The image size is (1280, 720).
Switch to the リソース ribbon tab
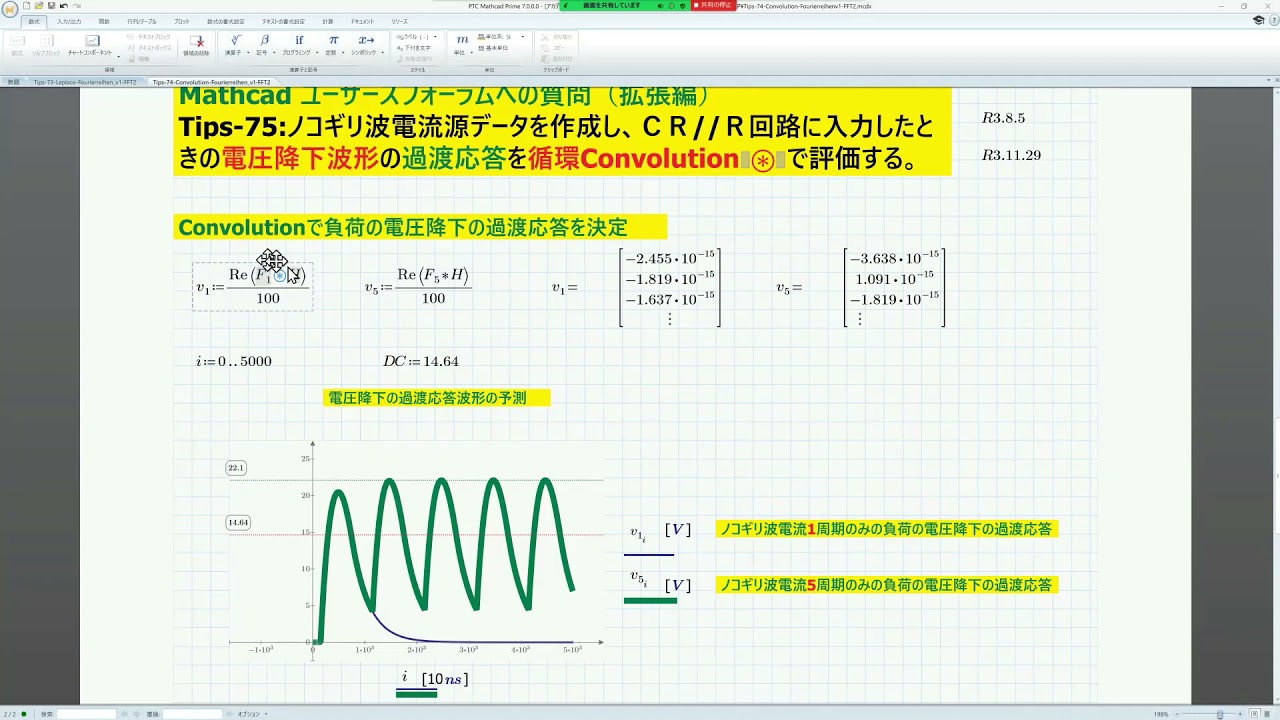pos(399,21)
